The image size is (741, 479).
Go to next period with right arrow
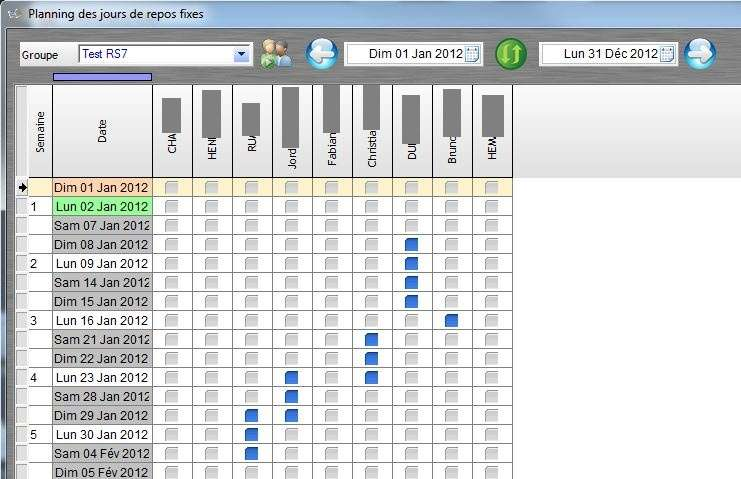point(700,54)
